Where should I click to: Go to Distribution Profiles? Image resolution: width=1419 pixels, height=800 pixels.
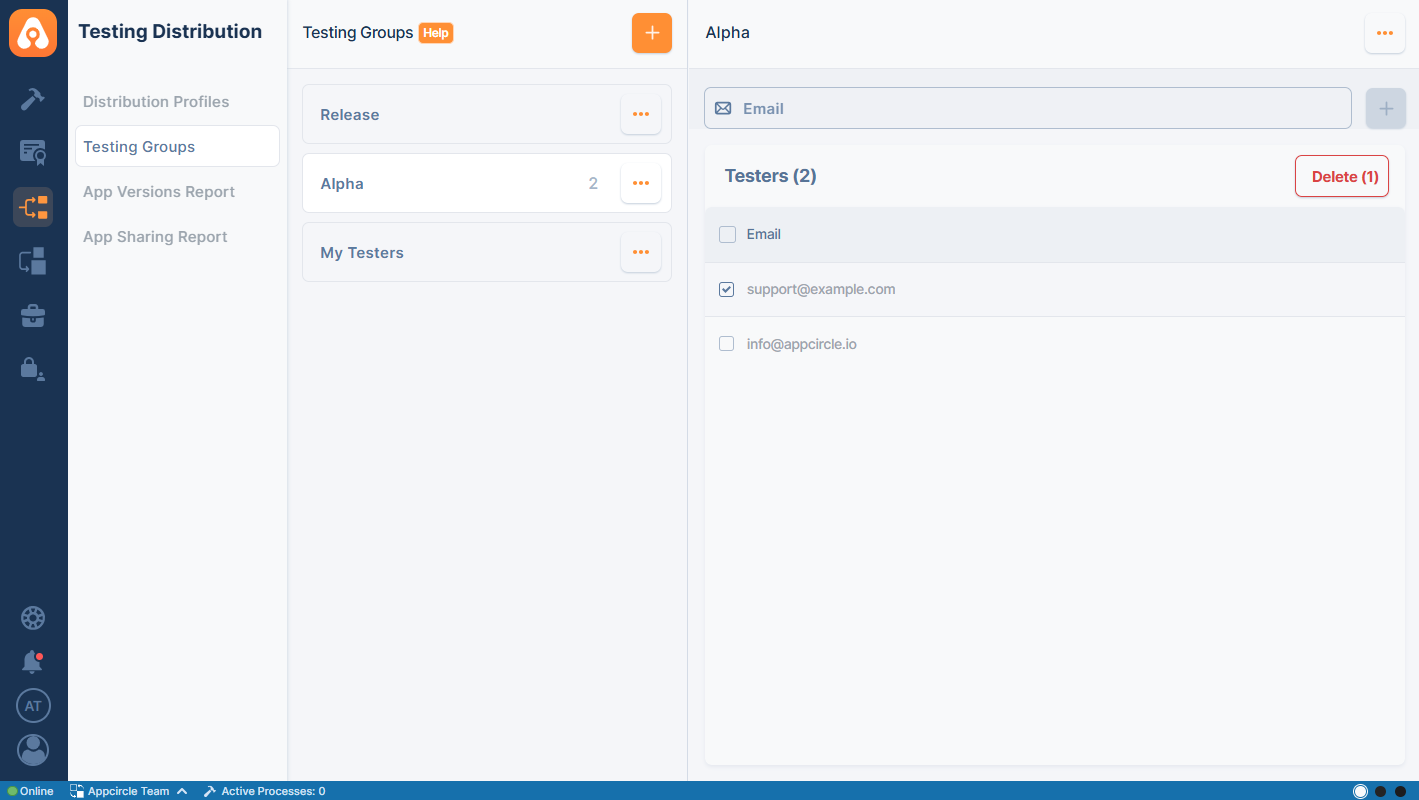(156, 102)
